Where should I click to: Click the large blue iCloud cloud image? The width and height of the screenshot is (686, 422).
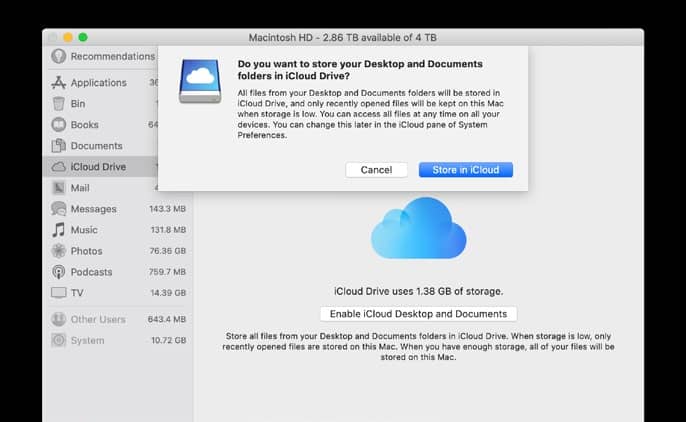[419, 228]
